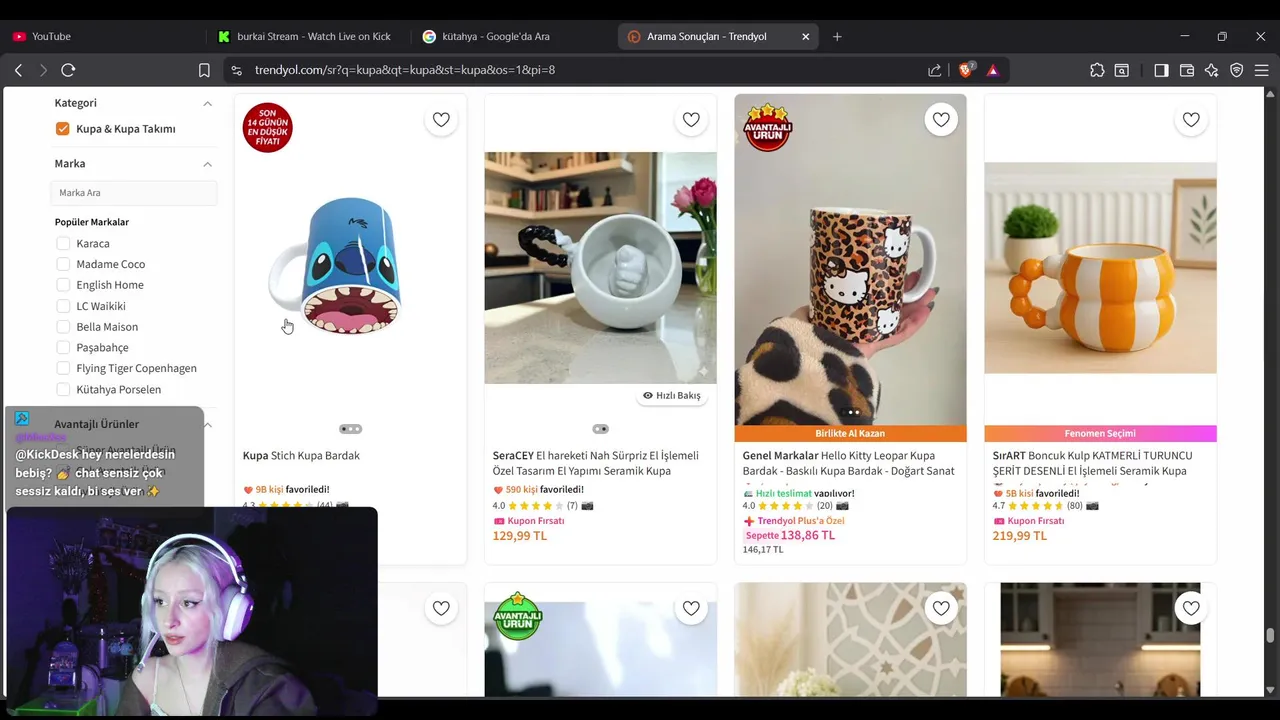This screenshot has width=1280, height=720.
Task: Enable the Karaca brand filter
Action: 63,243
